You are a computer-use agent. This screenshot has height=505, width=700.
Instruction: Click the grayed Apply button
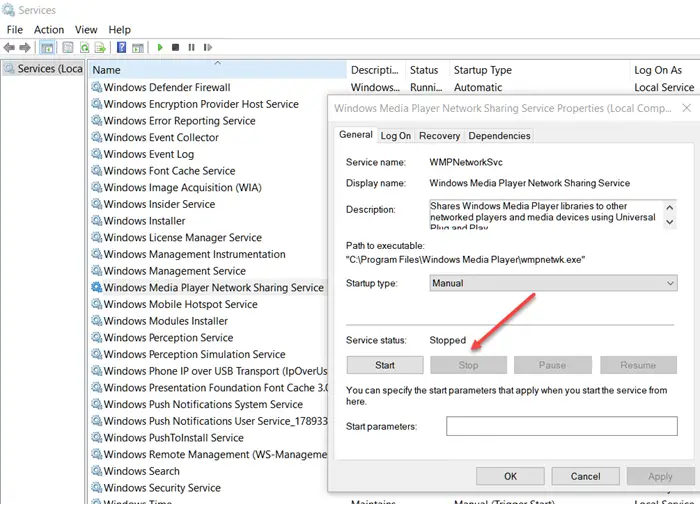pyautogui.click(x=660, y=476)
